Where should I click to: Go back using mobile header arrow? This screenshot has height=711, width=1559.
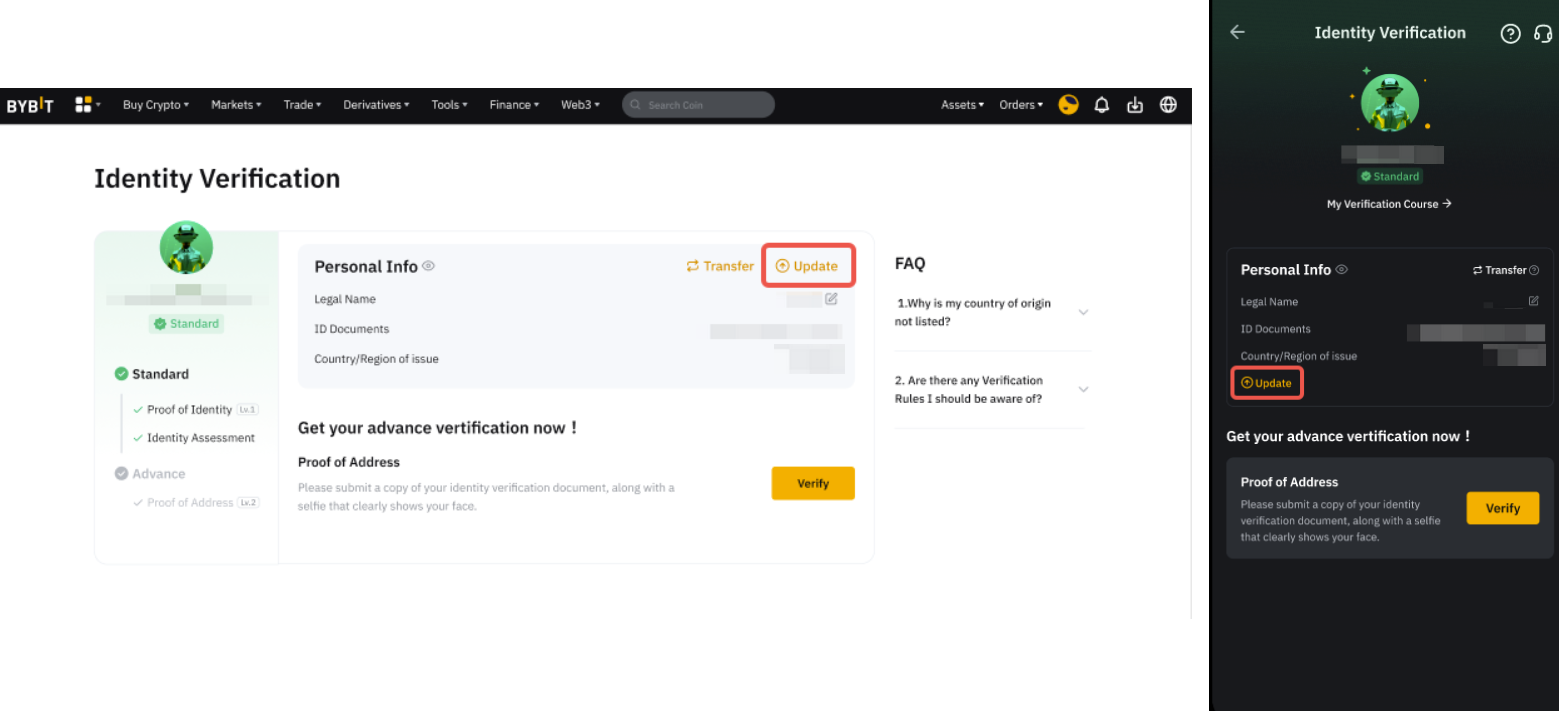coord(1237,32)
